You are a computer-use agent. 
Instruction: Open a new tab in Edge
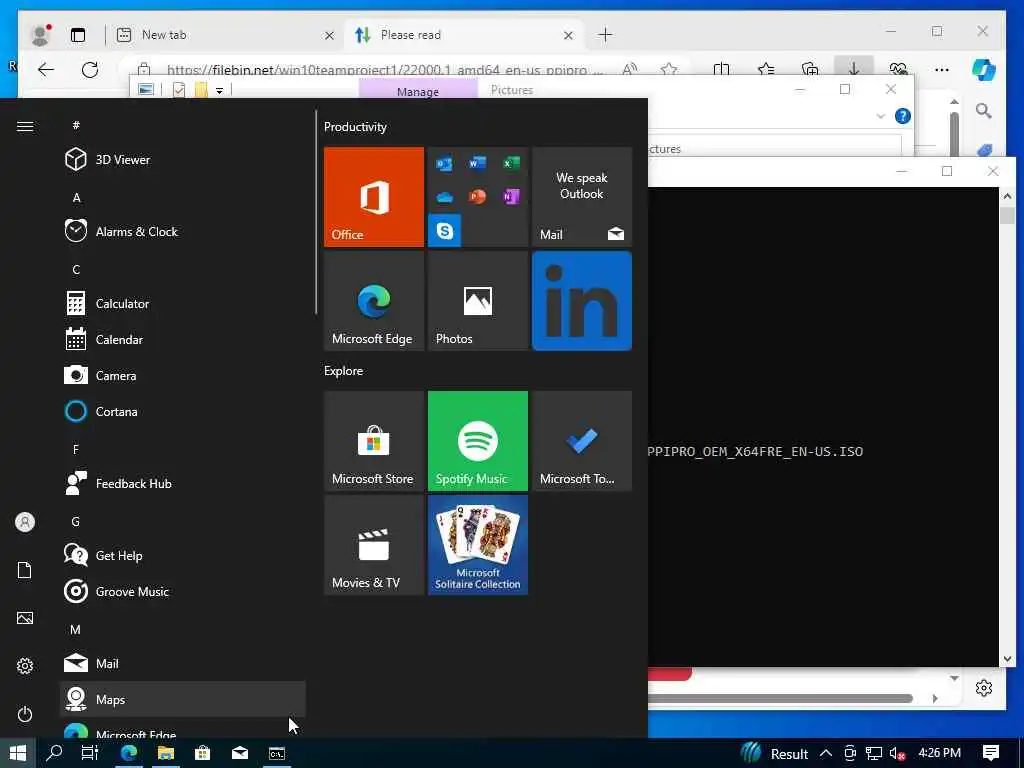tap(605, 35)
